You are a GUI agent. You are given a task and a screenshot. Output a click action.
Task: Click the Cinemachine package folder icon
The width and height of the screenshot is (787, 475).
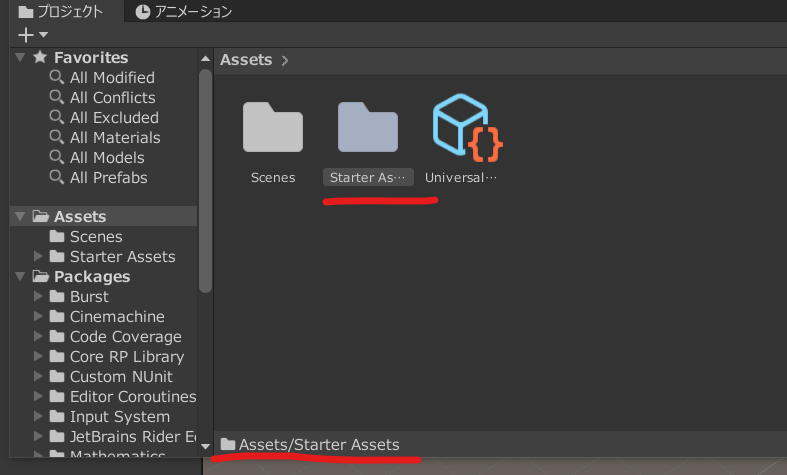tap(57, 317)
